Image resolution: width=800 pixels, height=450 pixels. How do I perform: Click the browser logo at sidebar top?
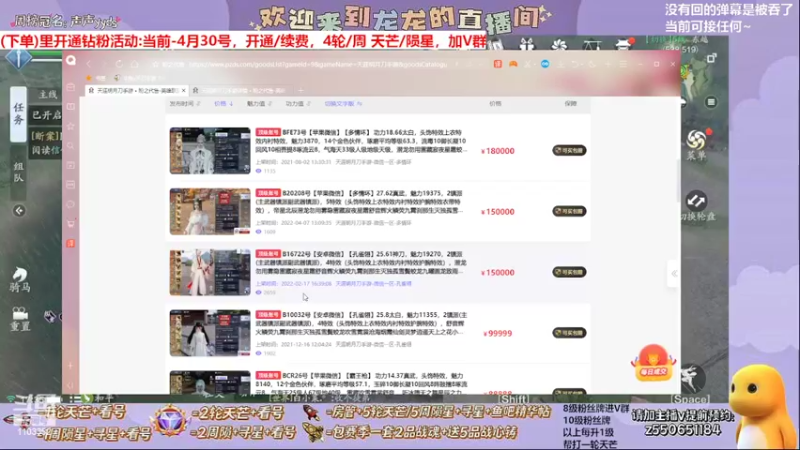click(71, 61)
